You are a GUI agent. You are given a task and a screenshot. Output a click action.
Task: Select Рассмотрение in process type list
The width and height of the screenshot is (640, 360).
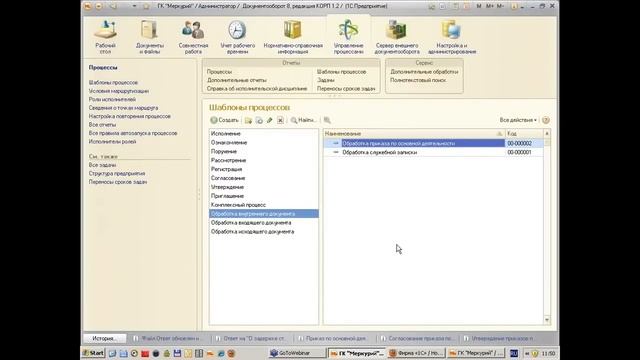tap(264, 160)
